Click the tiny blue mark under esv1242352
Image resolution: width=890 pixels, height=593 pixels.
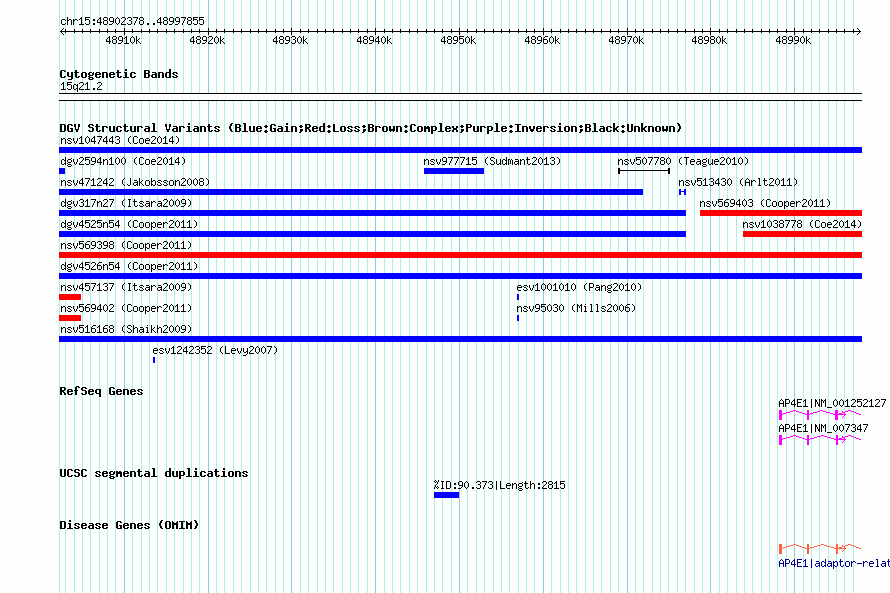coord(154,360)
